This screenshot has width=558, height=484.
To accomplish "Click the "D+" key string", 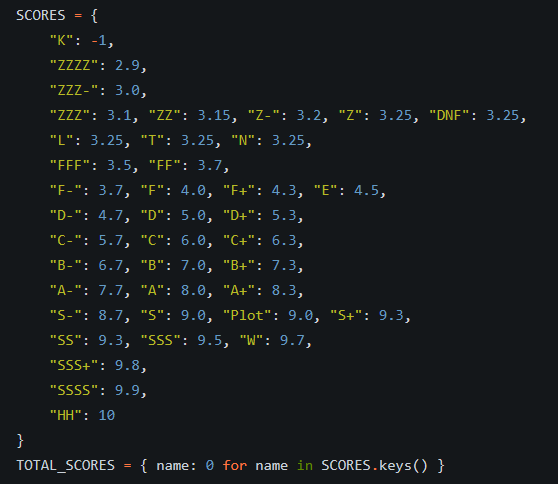I will [x=239, y=215].
